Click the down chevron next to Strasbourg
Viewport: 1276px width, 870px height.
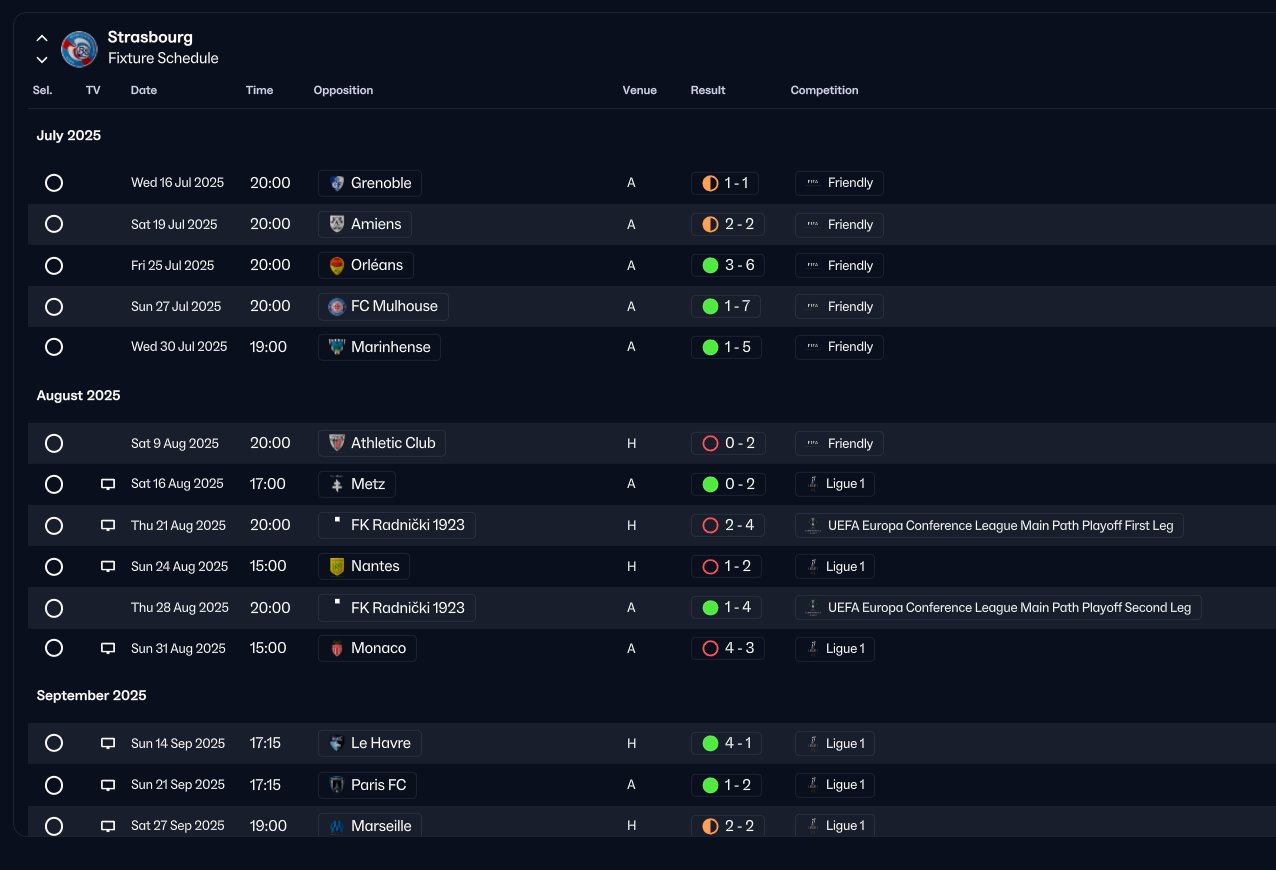pyautogui.click(x=42, y=60)
